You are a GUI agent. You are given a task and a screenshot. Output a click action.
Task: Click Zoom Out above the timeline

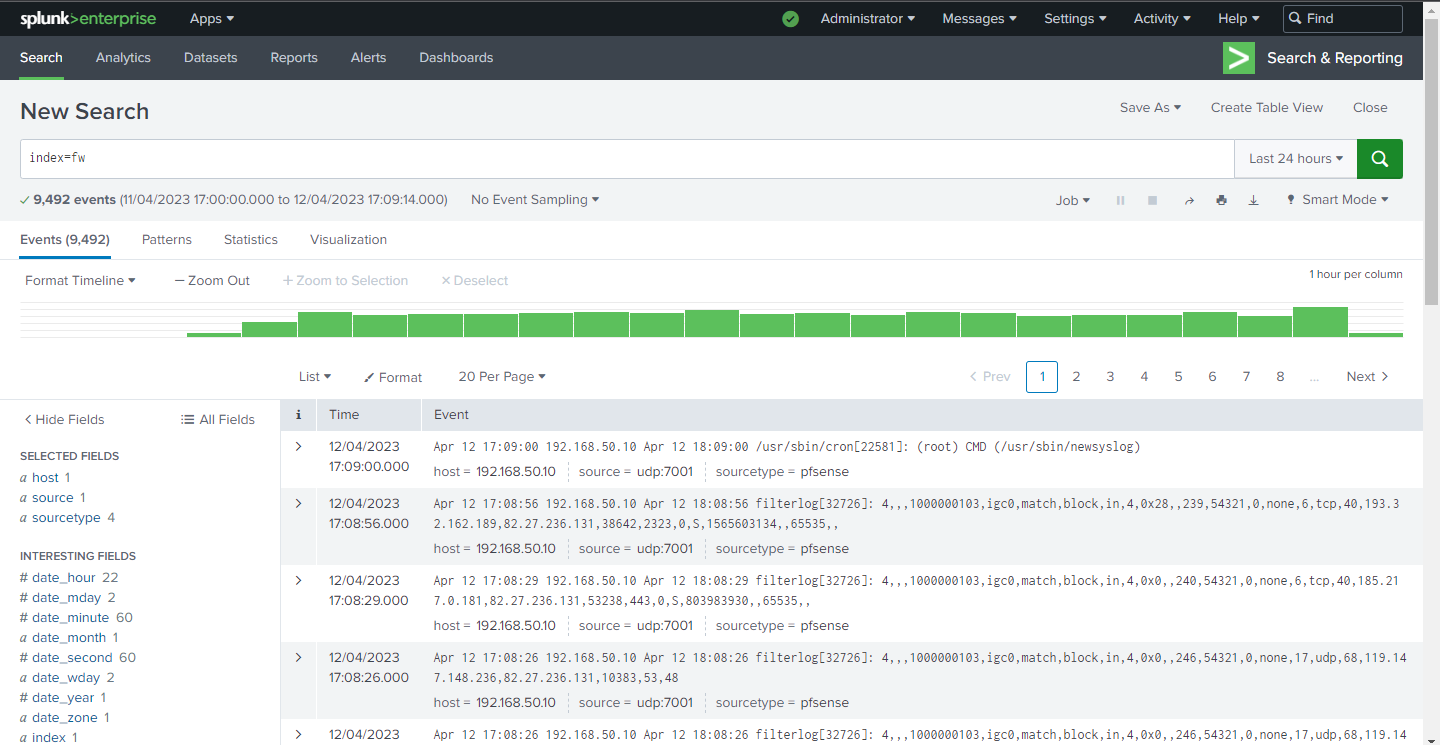211,280
